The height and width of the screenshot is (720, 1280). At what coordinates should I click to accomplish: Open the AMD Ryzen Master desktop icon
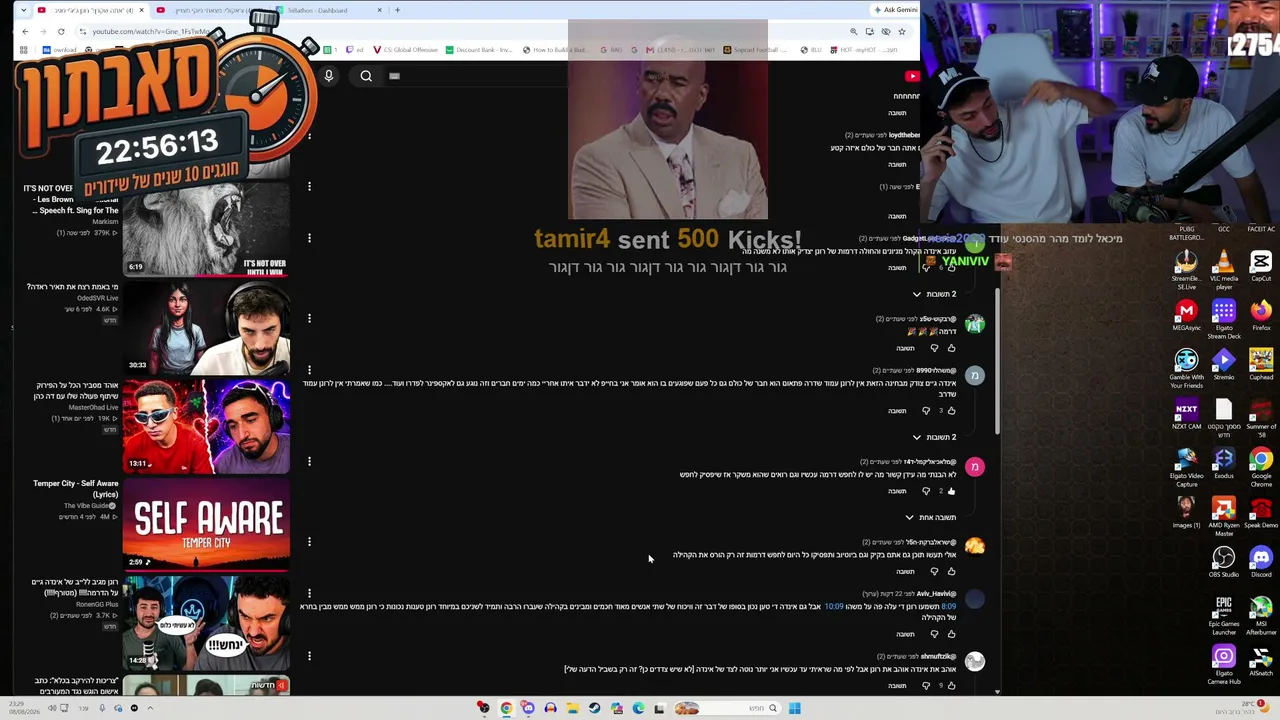pos(1223,517)
